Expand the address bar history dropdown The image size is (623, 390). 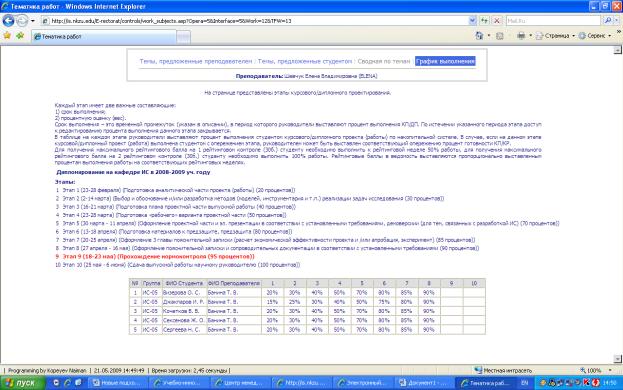click(472, 21)
